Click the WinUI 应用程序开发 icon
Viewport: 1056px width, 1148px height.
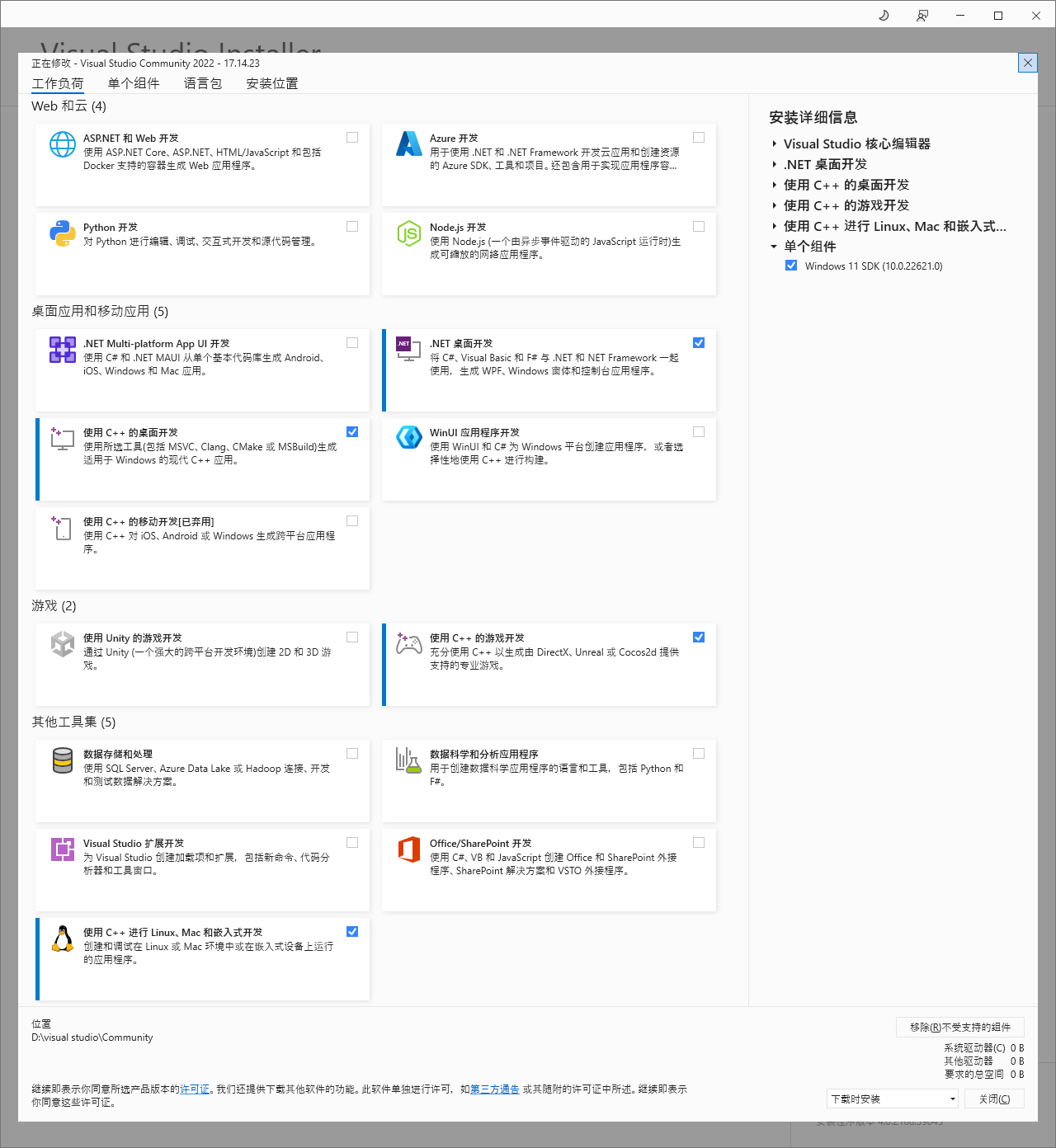pos(409,437)
